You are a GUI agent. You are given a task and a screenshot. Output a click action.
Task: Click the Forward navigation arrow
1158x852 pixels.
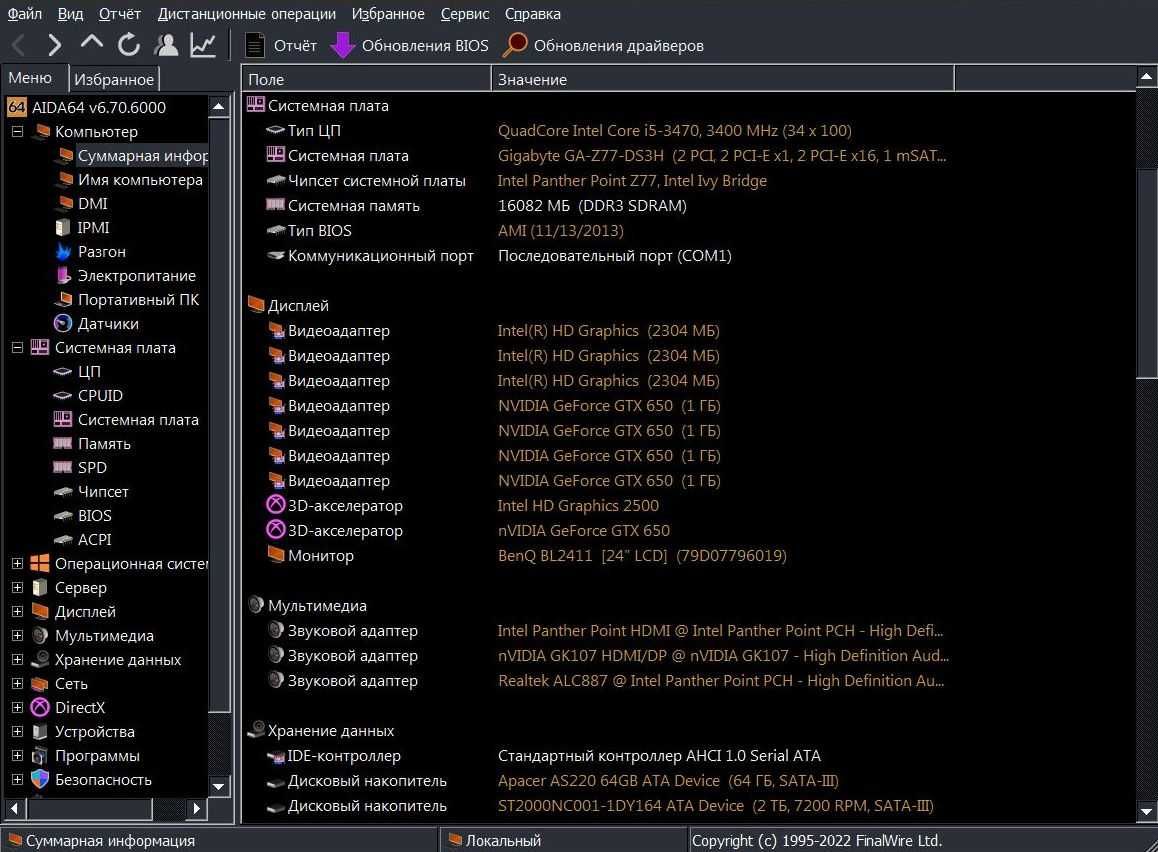pyautogui.click(x=55, y=46)
